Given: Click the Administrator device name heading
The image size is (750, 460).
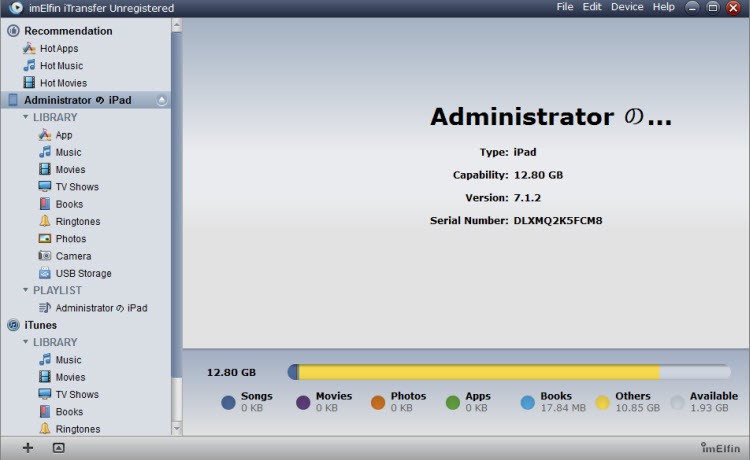Looking at the screenshot, I should pos(551,117).
